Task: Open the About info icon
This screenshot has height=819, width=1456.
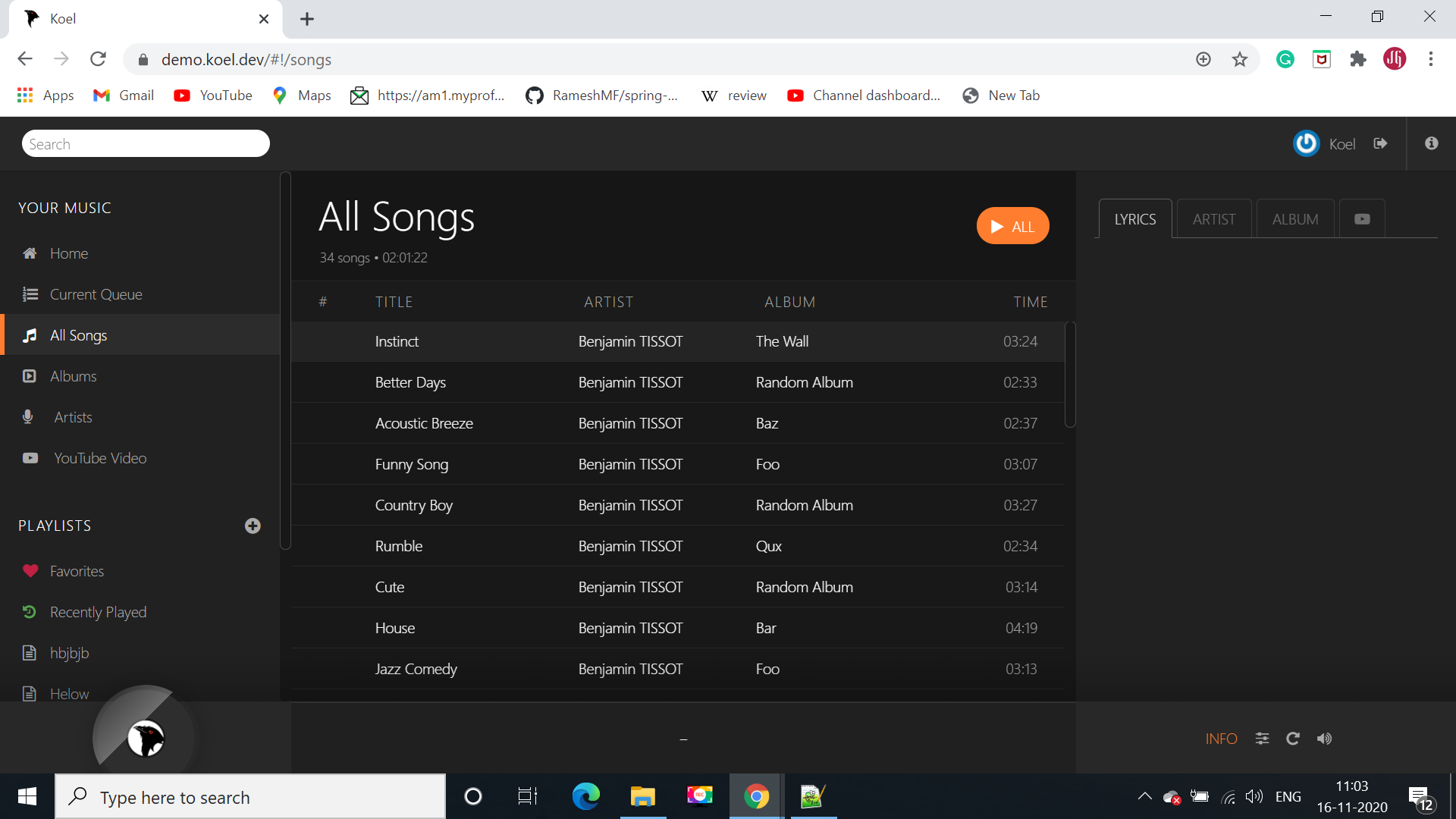Action: coord(1431,143)
